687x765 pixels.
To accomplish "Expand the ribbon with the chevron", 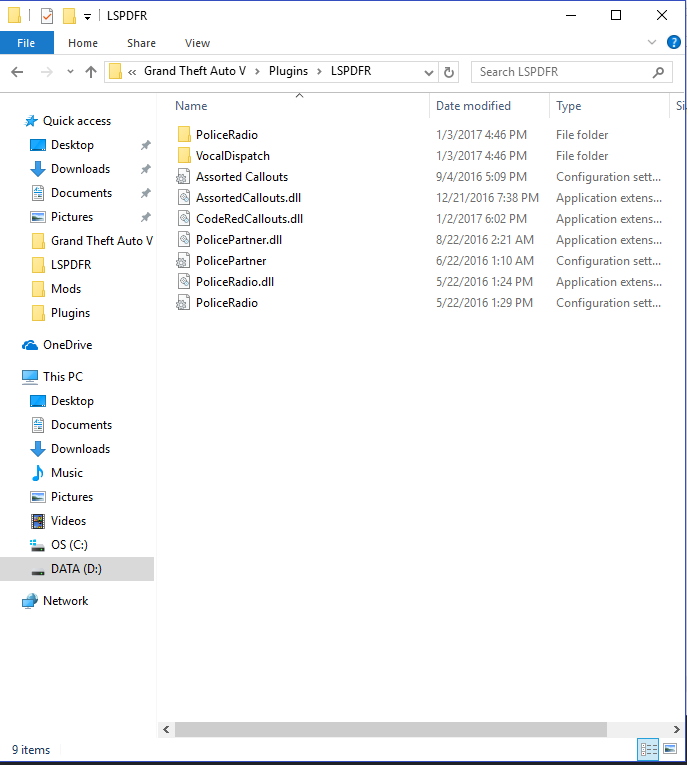I will 652,42.
